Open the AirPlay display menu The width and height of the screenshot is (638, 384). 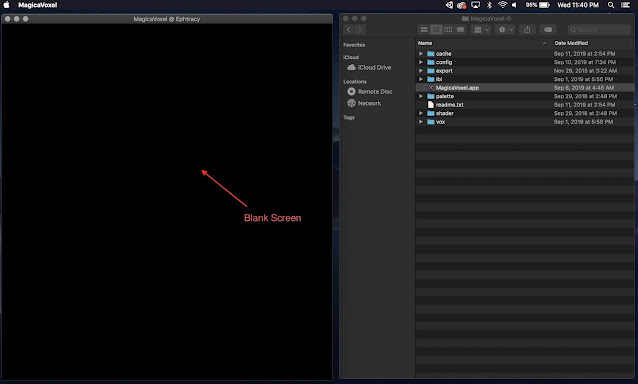coord(475,5)
